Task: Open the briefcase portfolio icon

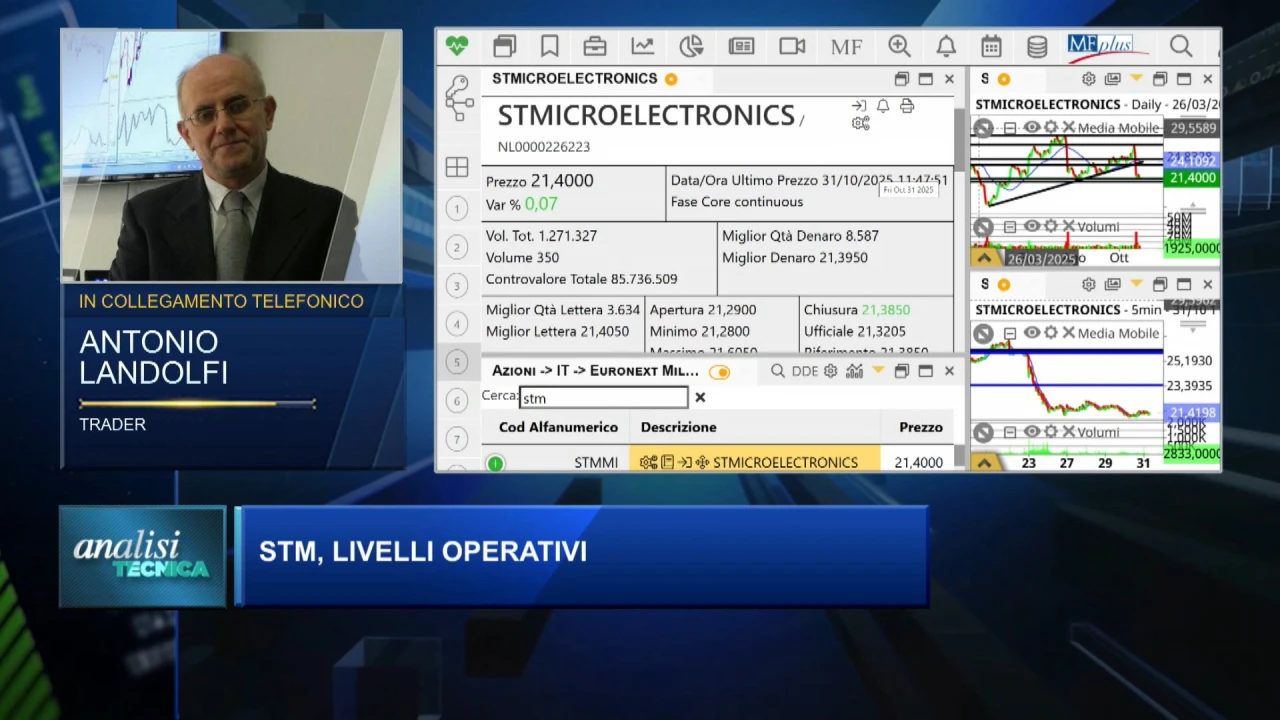Action: coord(595,46)
